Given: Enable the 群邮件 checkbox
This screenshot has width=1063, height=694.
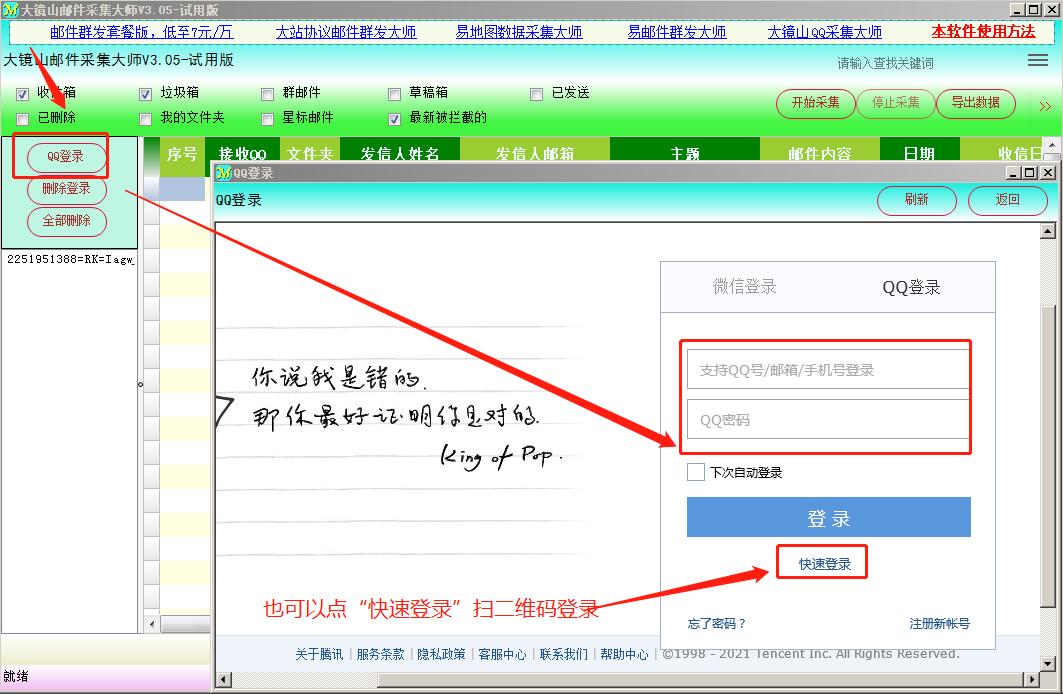Looking at the screenshot, I should [268, 94].
